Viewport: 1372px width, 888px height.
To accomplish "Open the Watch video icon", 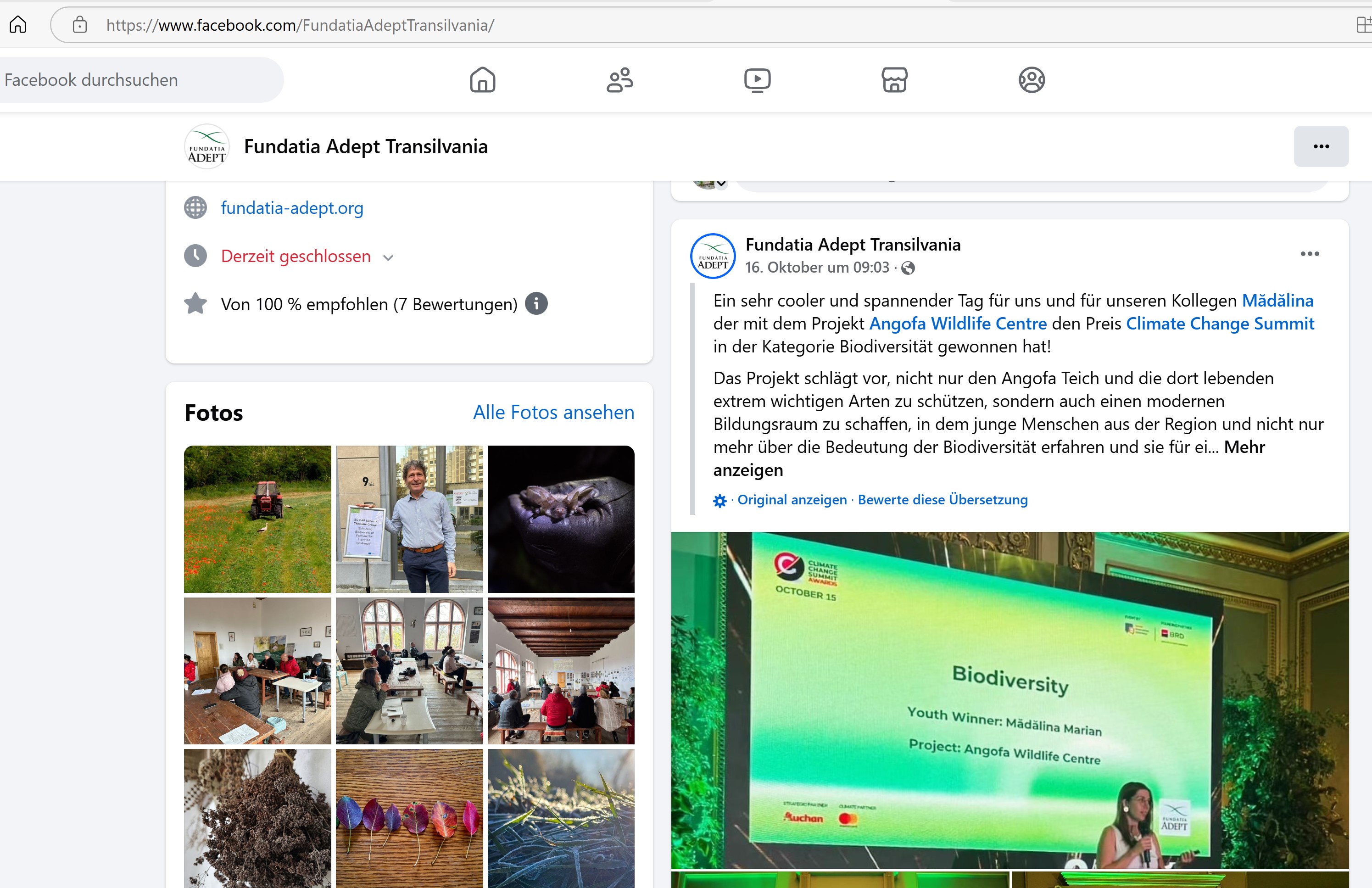I will 757,79.
